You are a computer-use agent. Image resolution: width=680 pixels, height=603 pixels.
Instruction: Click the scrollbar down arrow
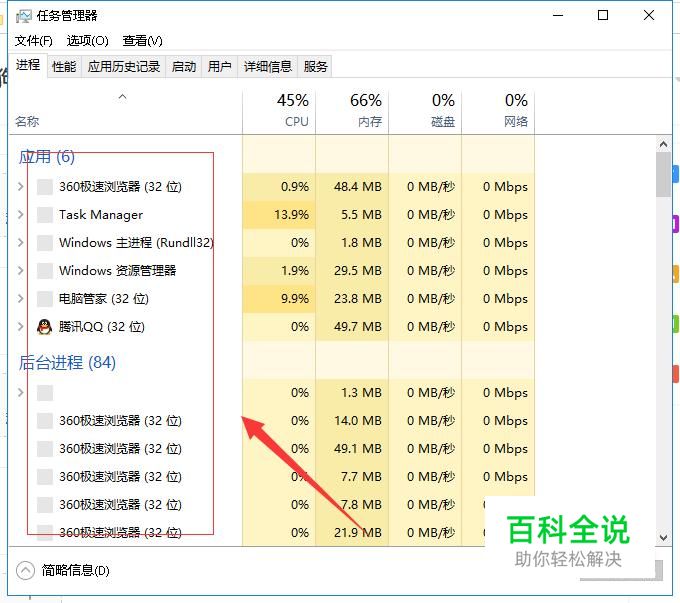pos(663,537)
